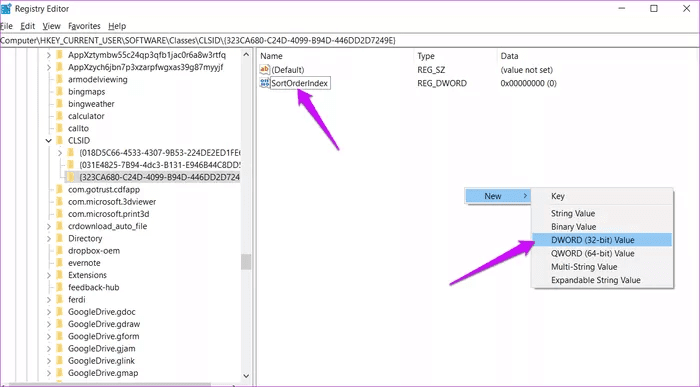
Task: Expand the GoogleDrive.gdraw key
Action: (x=49, y=324)
